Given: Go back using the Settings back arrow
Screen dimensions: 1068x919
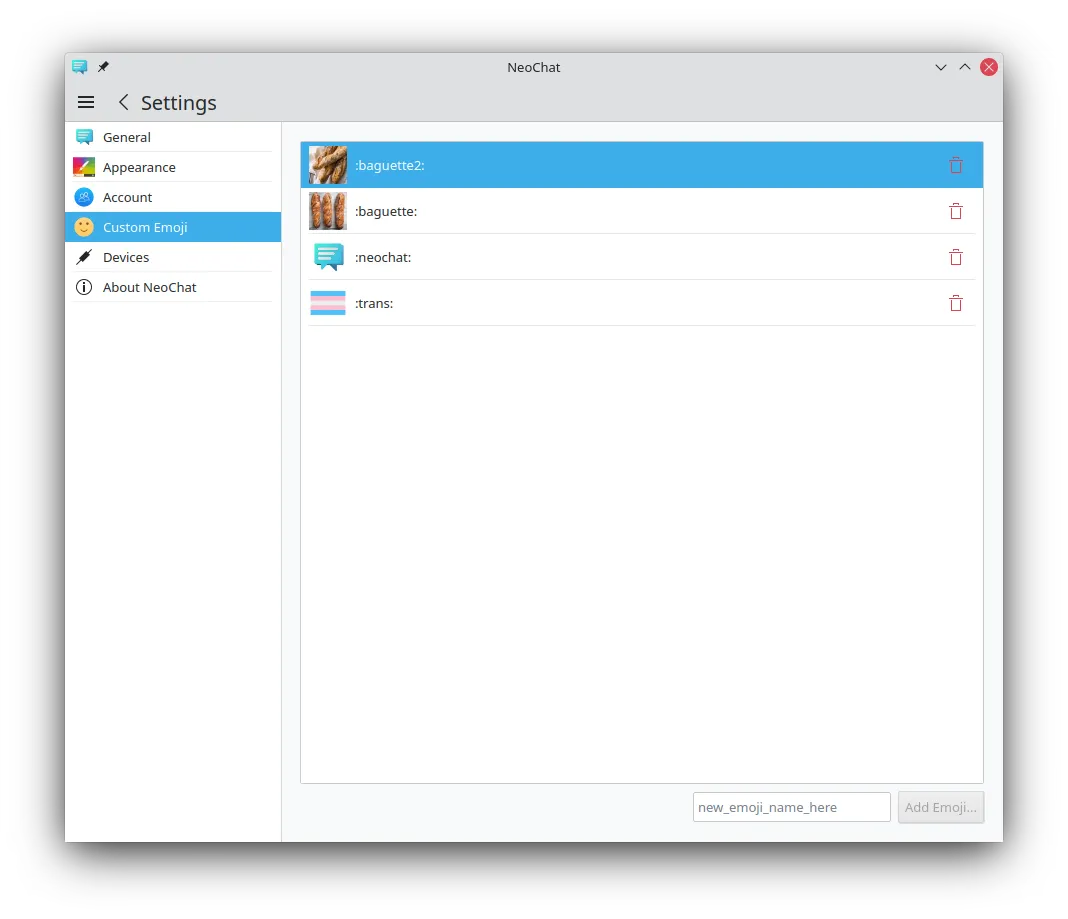Looking at the screenshot, I should tap(123, 102).
